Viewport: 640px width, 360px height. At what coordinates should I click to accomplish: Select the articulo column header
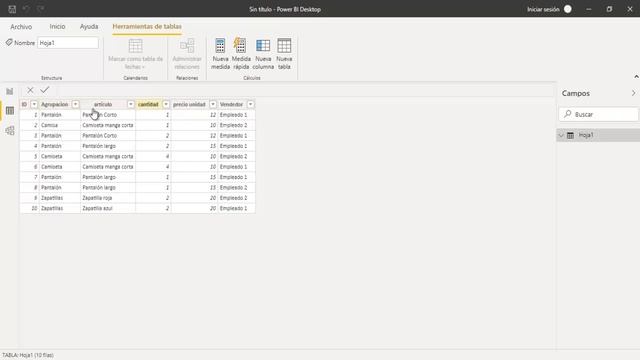click(103, 104)
